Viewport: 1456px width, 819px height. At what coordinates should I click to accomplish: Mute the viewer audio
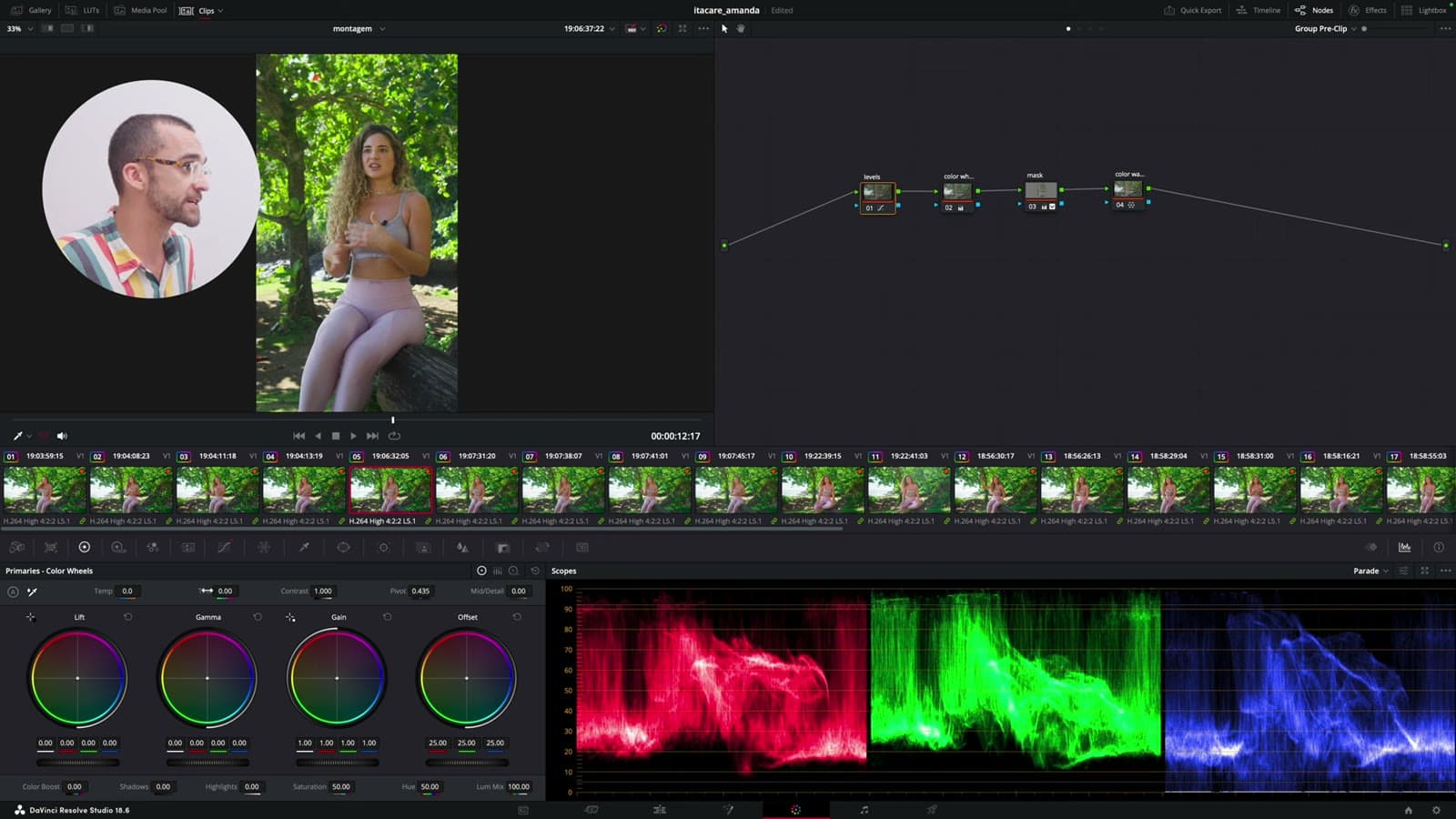pyautogui.click(x=62, y=436)
